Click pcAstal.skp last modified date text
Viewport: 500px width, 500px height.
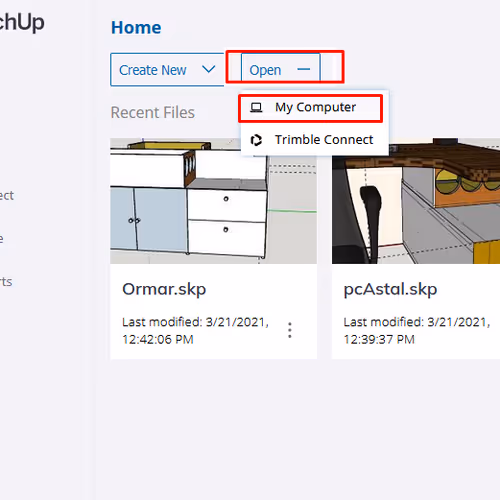[x=417, y=331]
